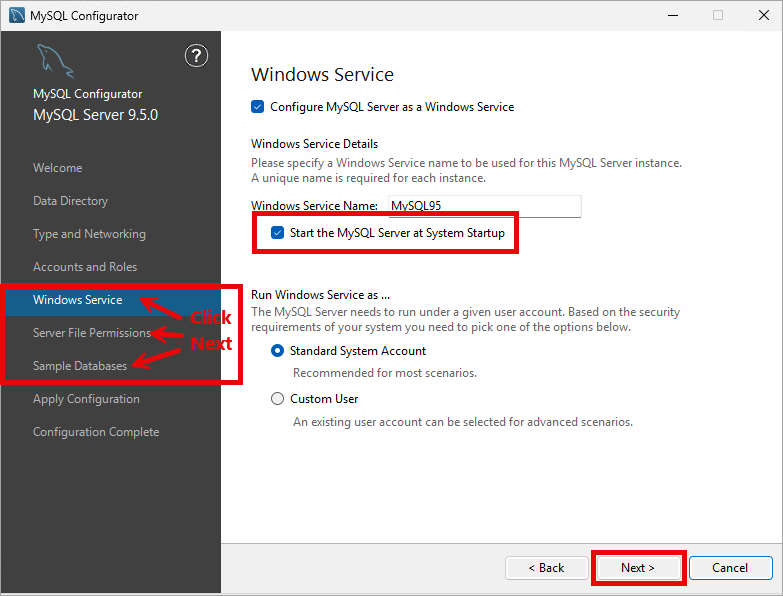The width and height of the screenshot is (783, 596).
Task: Click the help question mark icon
Action: click(196, 56)
